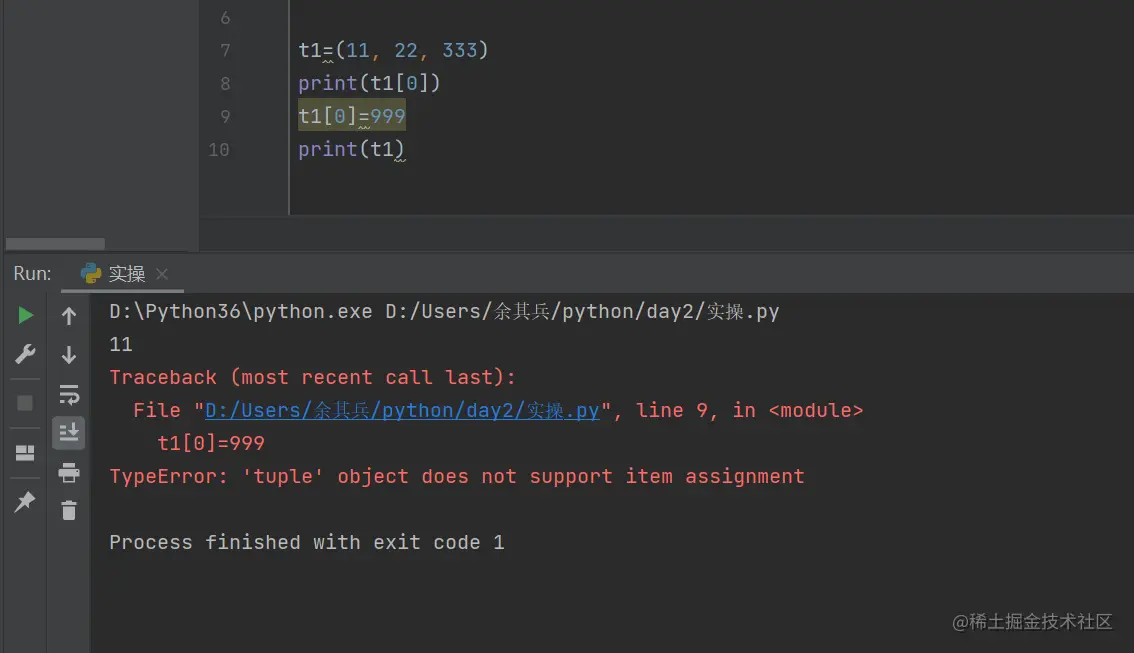Click code line print(t1[0])

click(369, 83)
